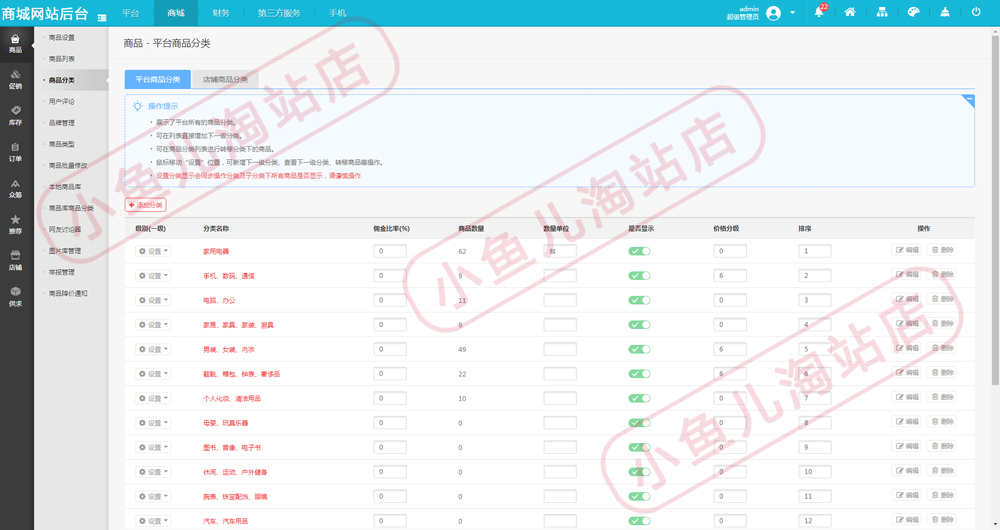Open the 供求 section at the sidebar bottom
The height and width of the screenshot is (530, 1000).
coord(15,297)
